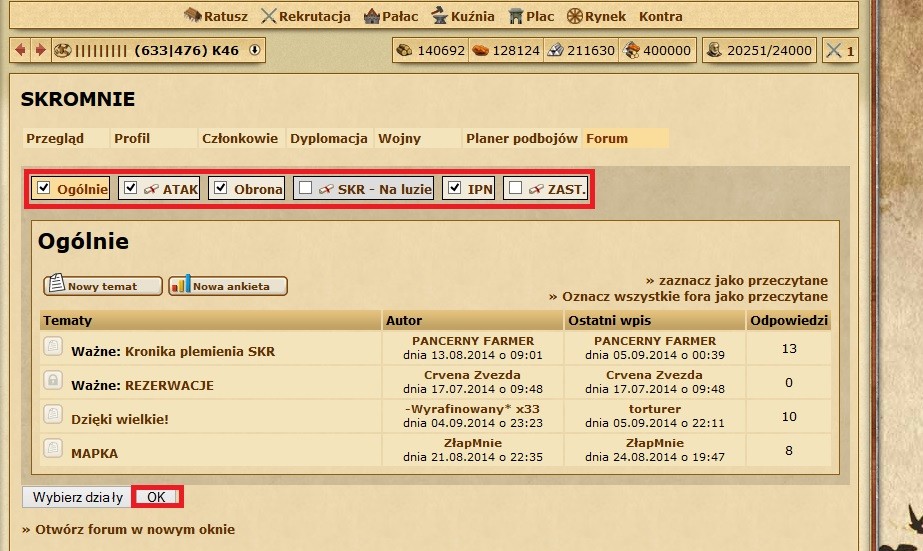The image size is (923, 551).
Task: Click the Rekrutacja crossed swords icon
Action: click(268, 16)
